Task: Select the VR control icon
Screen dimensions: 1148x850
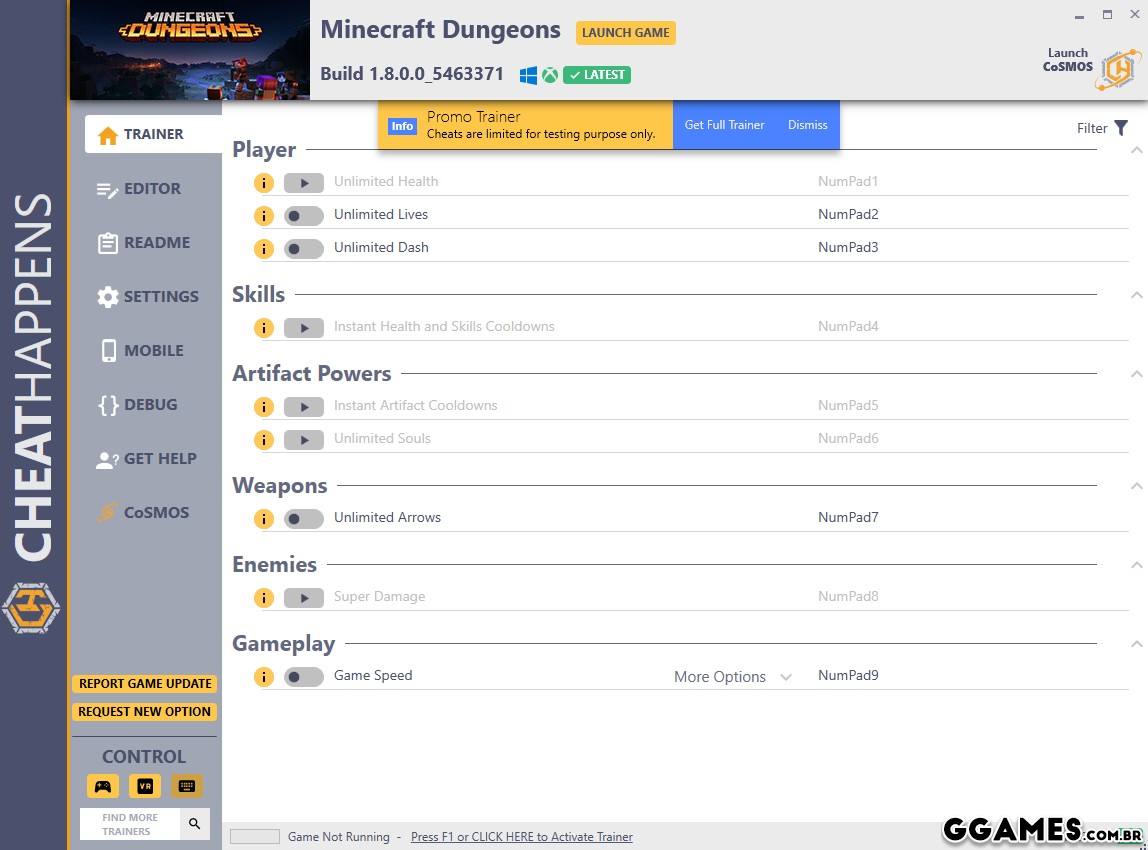Action: [x=145, y=786]
